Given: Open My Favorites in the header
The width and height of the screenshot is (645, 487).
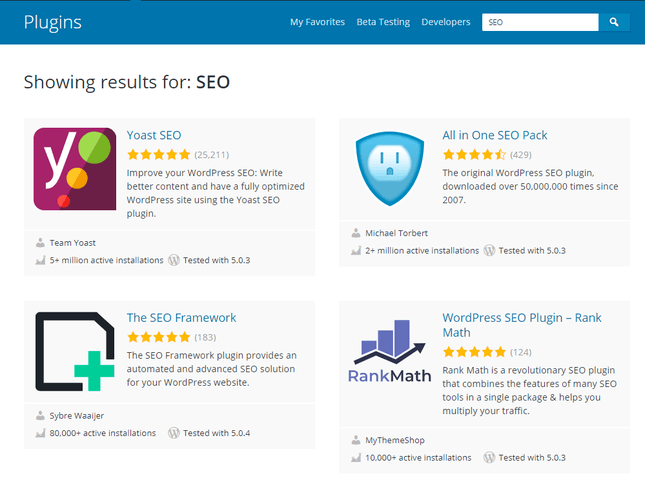Looking at the screenshot, I should coord(317,22).
